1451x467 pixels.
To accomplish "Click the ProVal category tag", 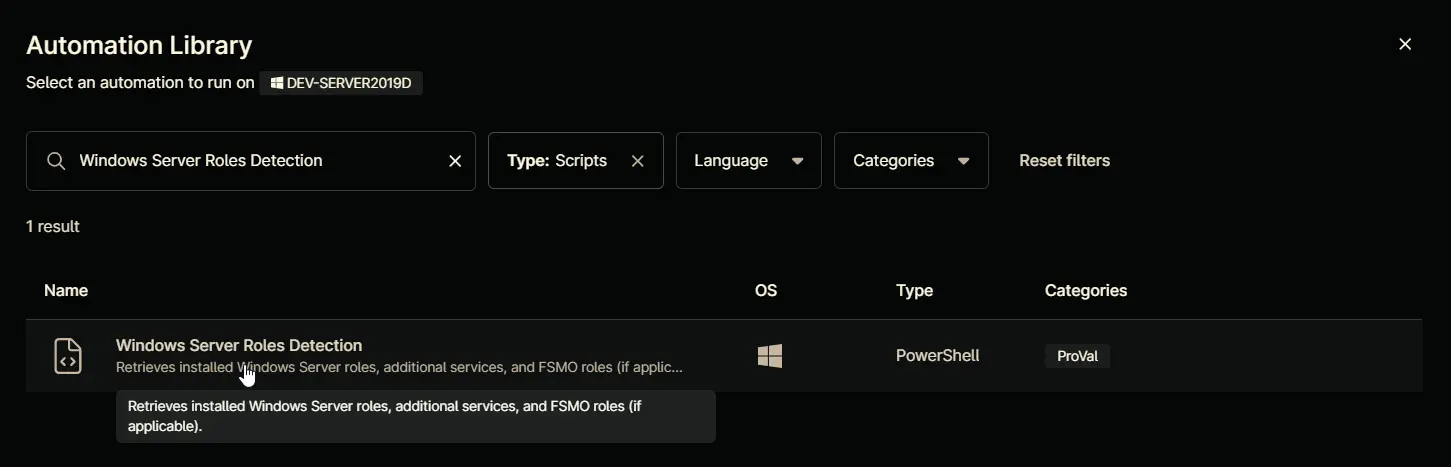I will tap(1077, 356).
